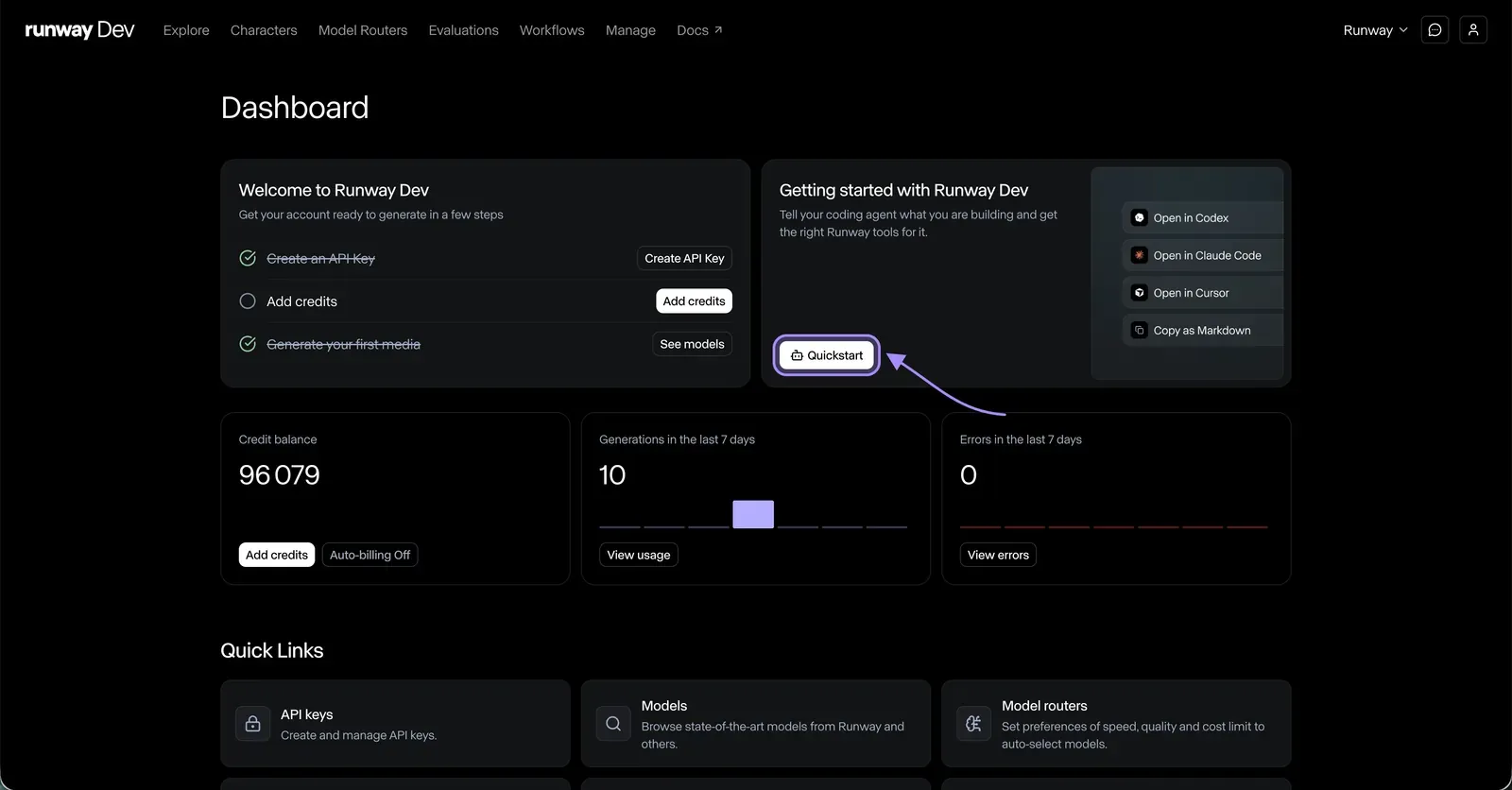
Task: Select Copy as Markdown
Action: (1202, 331)
